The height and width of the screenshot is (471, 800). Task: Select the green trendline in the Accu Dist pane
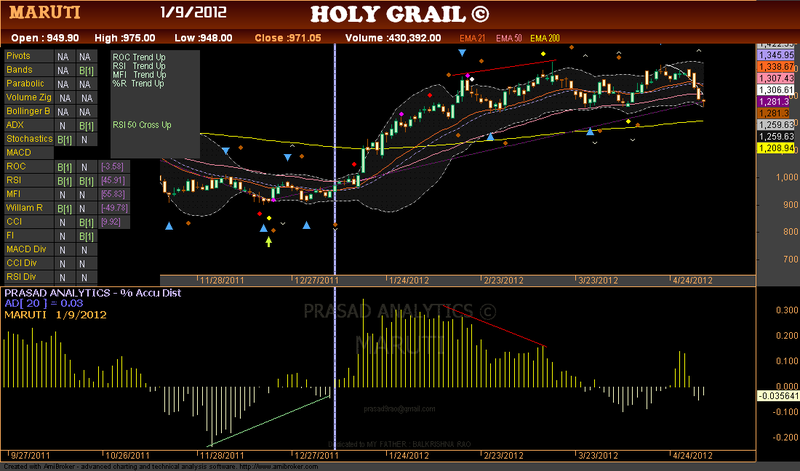pos(270,420)
